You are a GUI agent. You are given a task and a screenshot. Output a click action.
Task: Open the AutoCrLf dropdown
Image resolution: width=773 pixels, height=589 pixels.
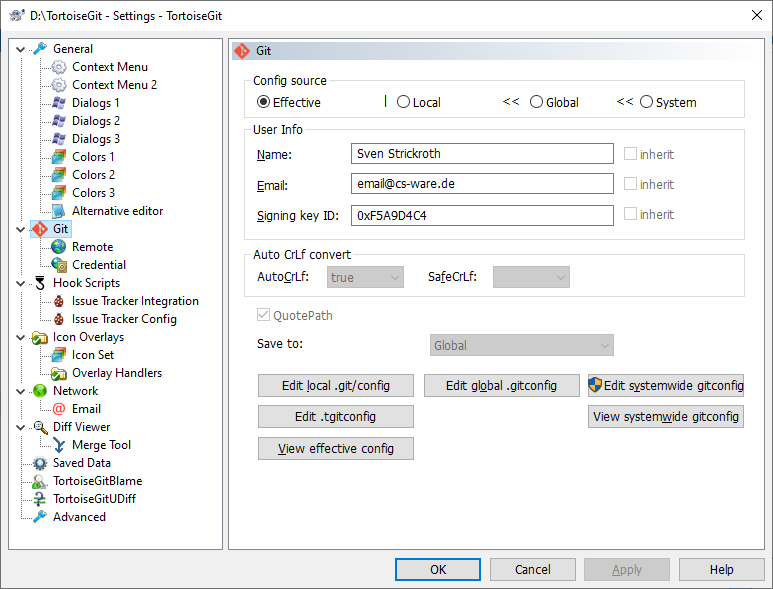[365, 277]
